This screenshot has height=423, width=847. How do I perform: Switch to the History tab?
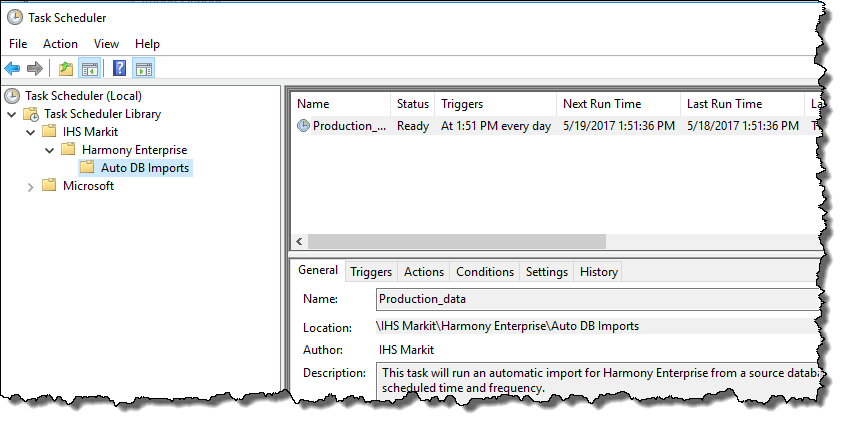pyautogui.click(x=598, y=272)
